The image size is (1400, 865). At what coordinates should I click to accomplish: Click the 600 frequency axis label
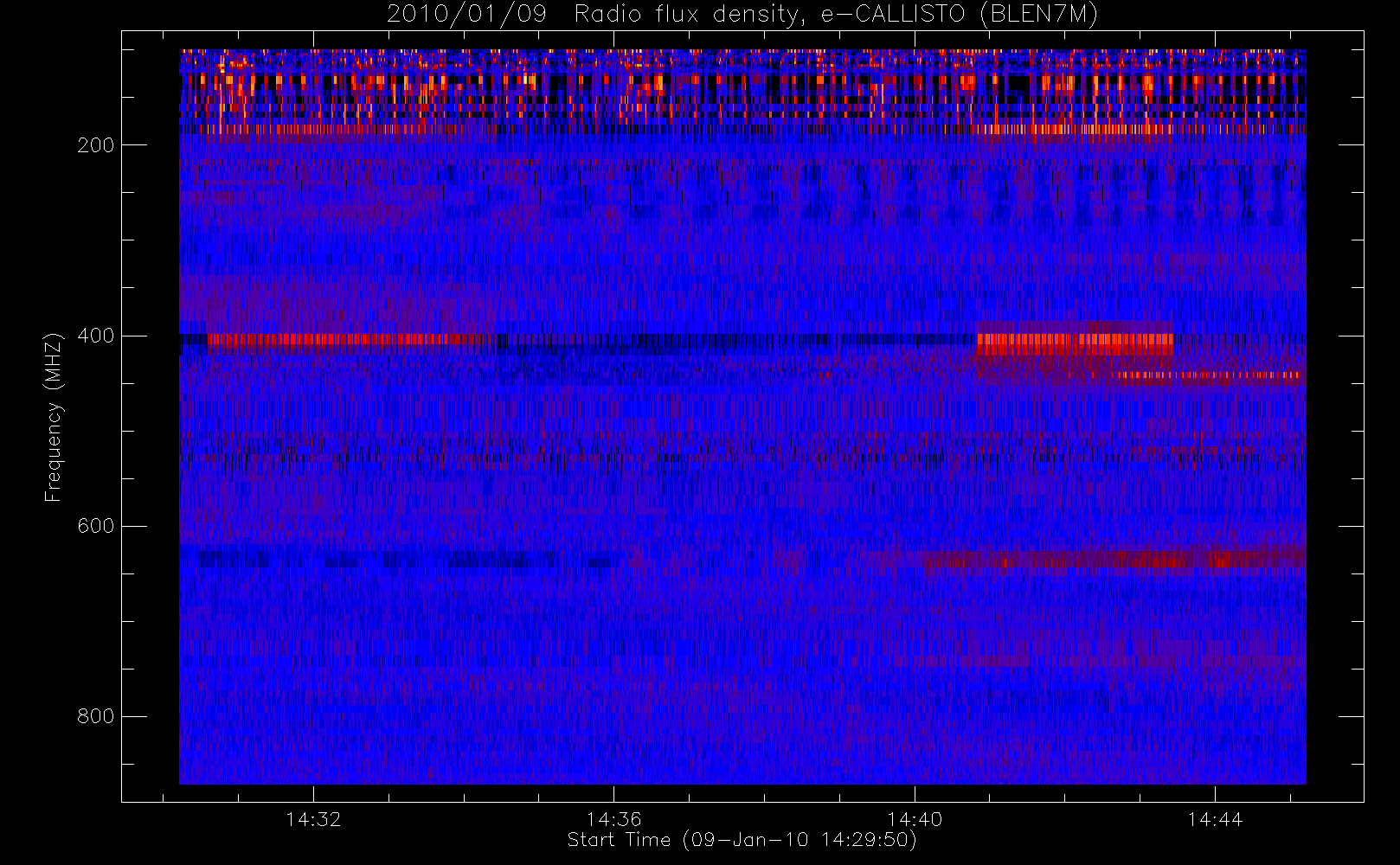(95, 526)
